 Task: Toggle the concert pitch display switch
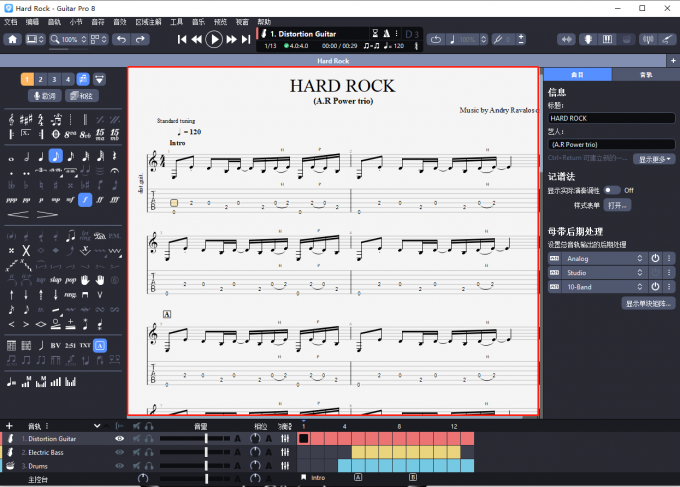[611, 190]
